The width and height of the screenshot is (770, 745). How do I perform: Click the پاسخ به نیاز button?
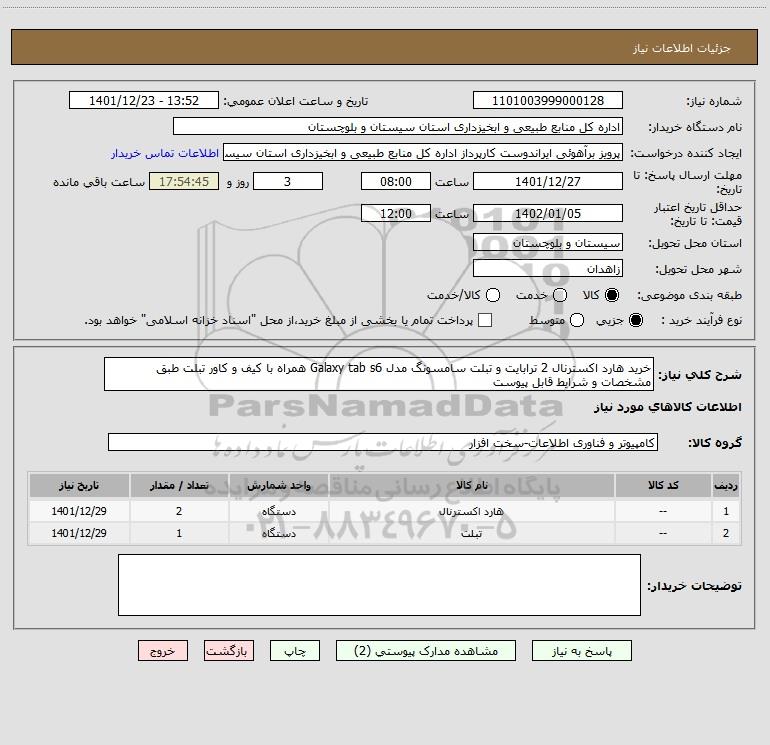[x=582, y=651]
